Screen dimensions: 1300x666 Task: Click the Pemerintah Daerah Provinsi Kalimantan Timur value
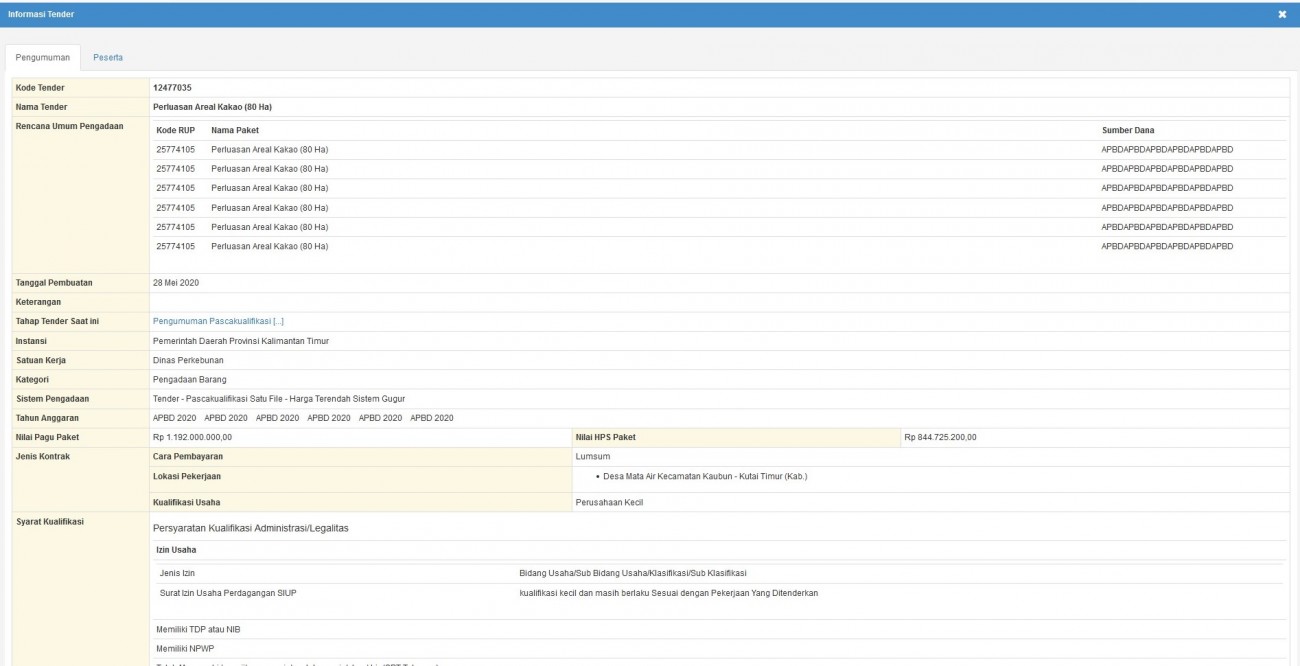click(x=241, y=341)
